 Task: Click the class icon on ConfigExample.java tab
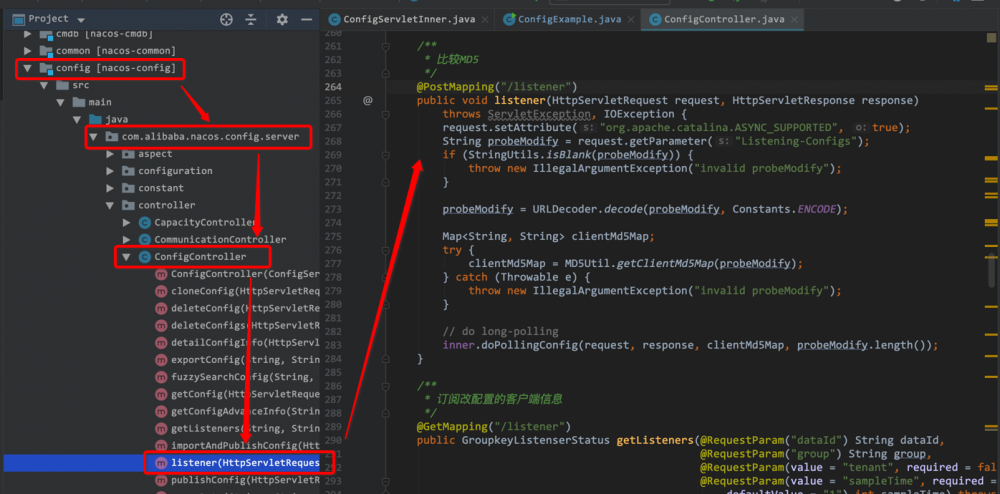coord(509,19)
